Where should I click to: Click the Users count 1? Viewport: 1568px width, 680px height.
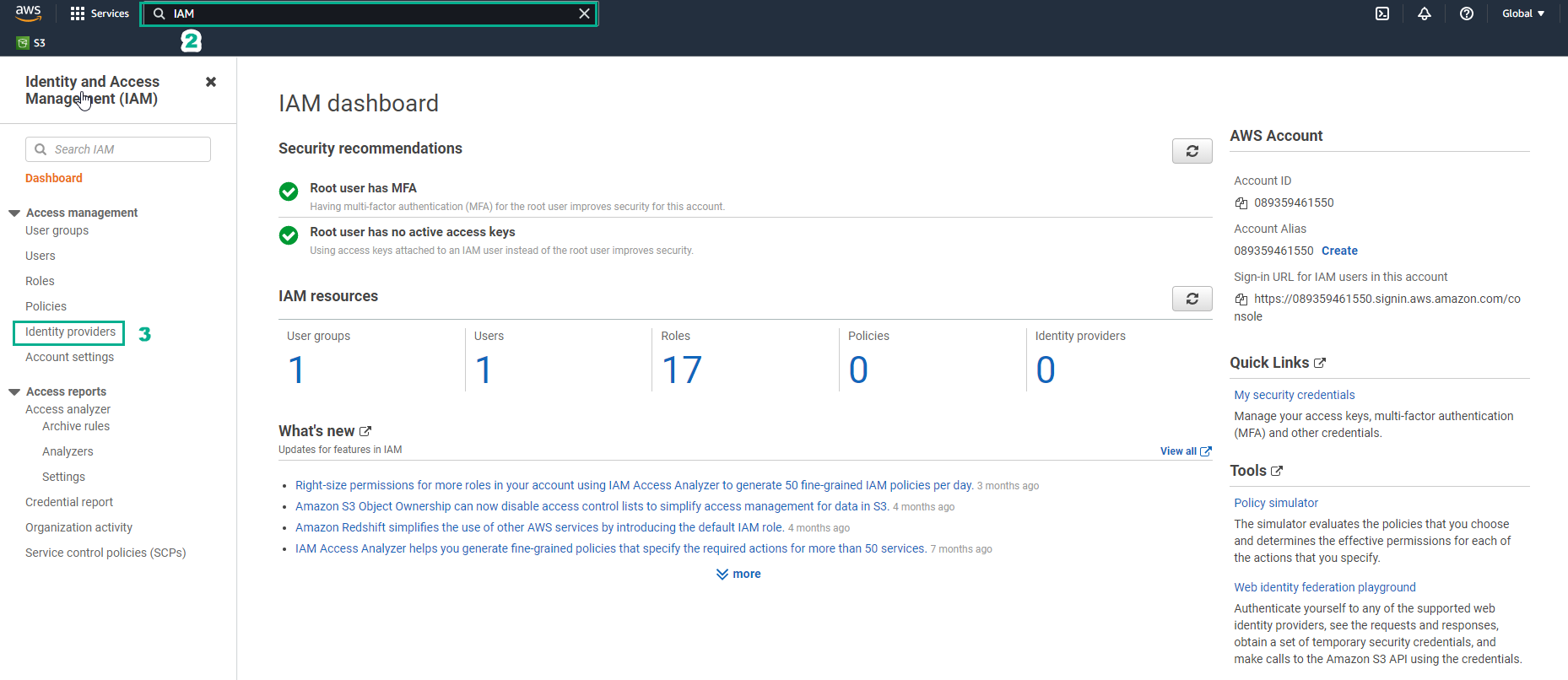click(x=484, y=370)
